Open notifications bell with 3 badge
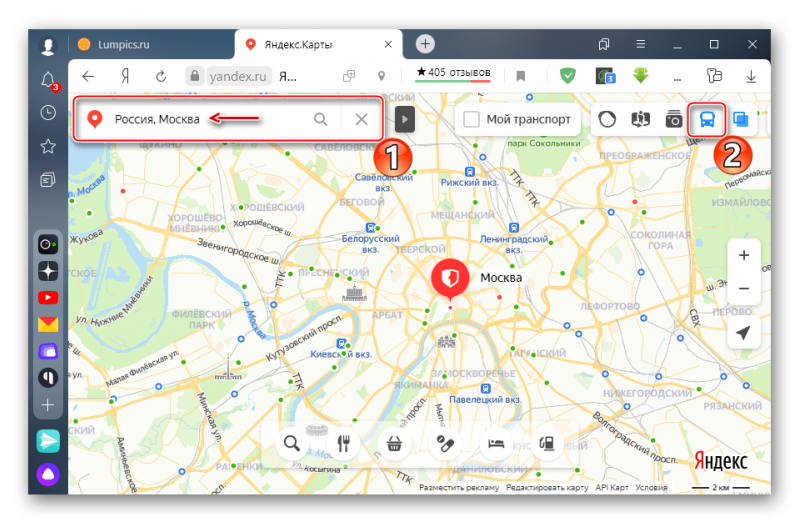 pyautogui.click(x=48, y=80)
